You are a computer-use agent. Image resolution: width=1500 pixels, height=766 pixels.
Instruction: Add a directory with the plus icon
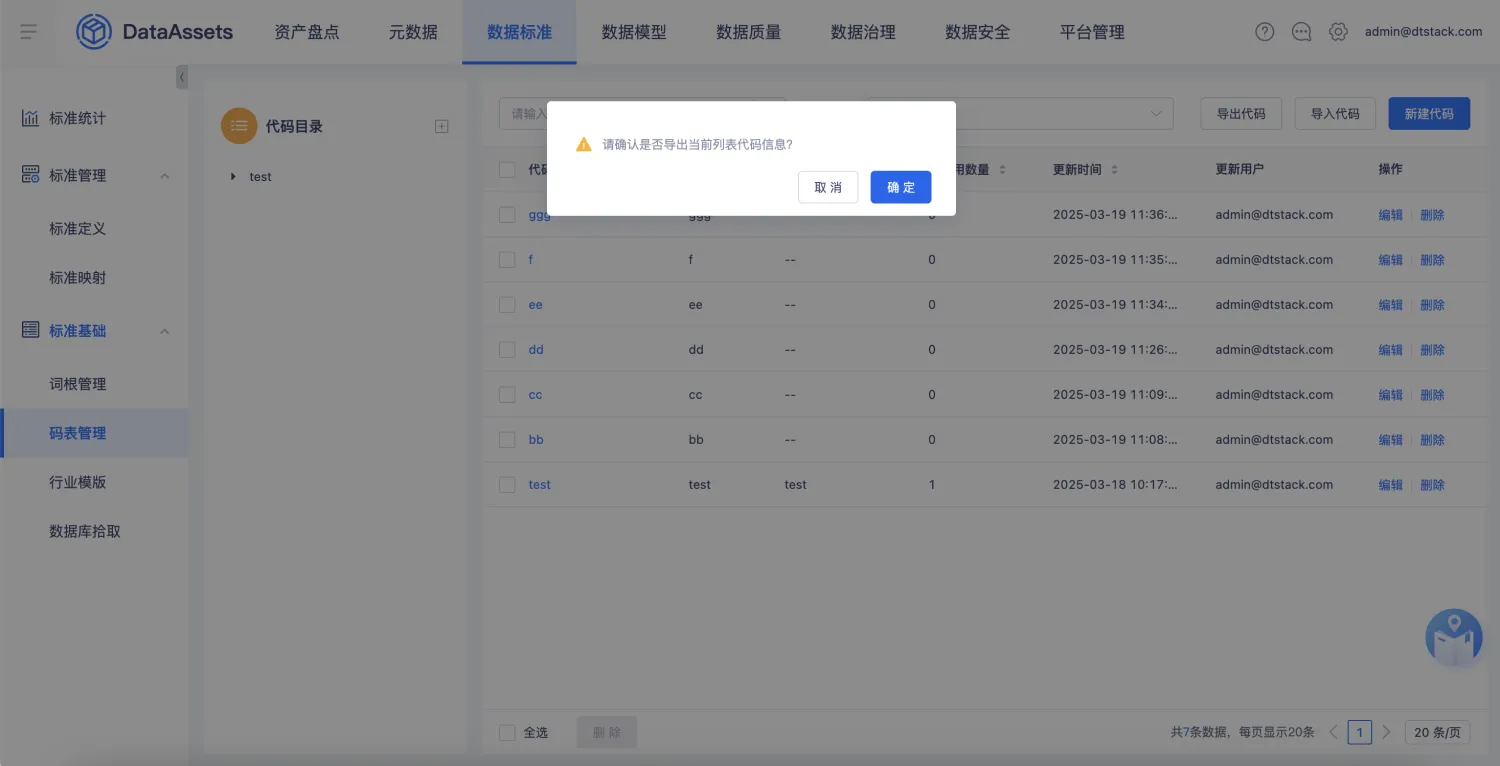click(x=442, y=126)
